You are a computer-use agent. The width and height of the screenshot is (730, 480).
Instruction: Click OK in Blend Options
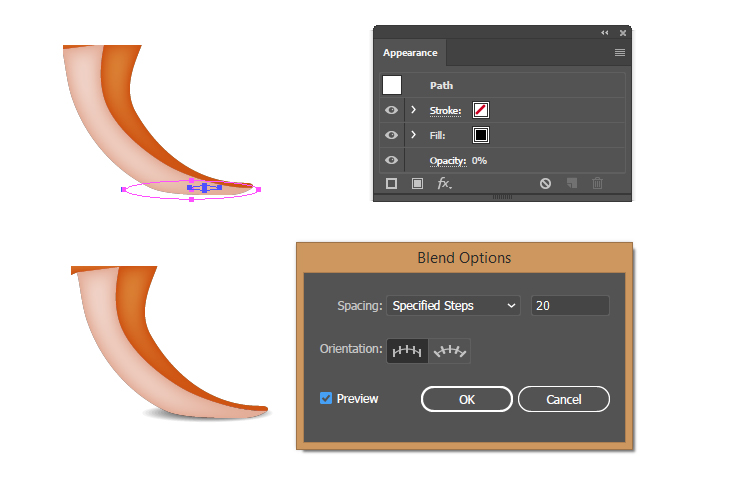tap(466, 399)
